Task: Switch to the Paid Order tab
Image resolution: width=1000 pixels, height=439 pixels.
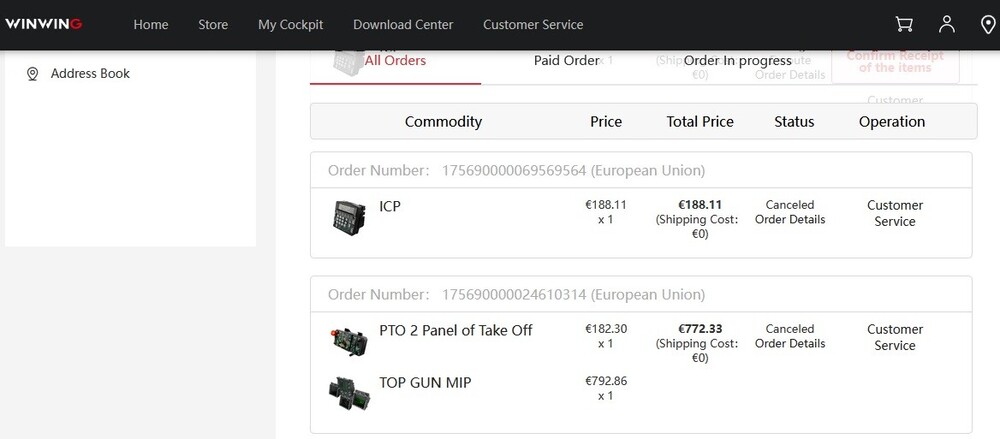Action: [x=566, y=61]
